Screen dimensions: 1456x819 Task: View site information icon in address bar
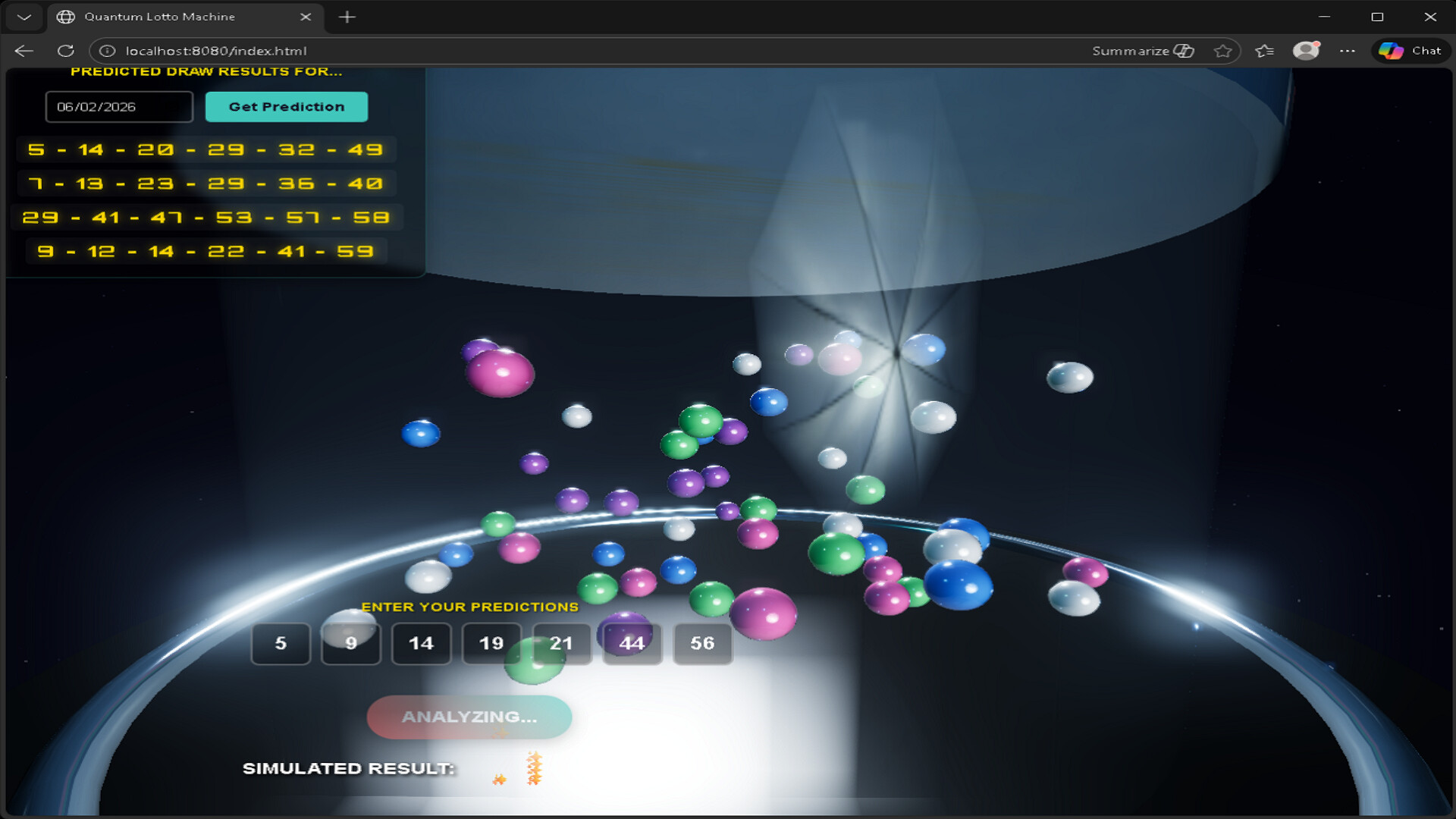(108, 51)
